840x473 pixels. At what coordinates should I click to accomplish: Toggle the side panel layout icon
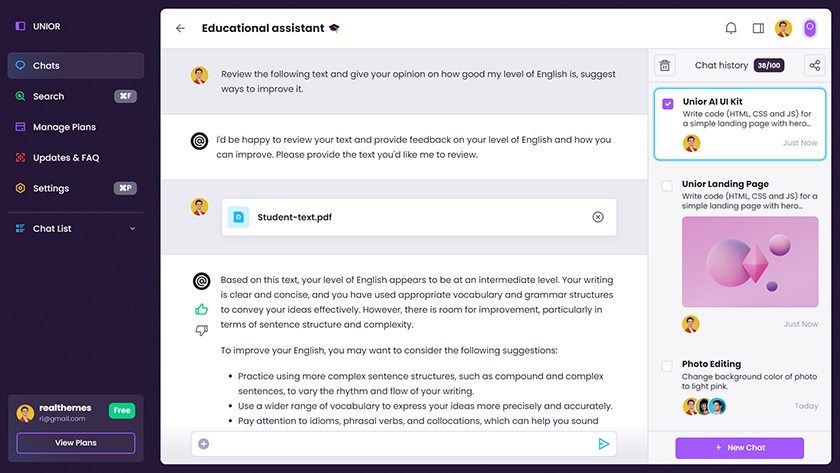pos(758,29)
